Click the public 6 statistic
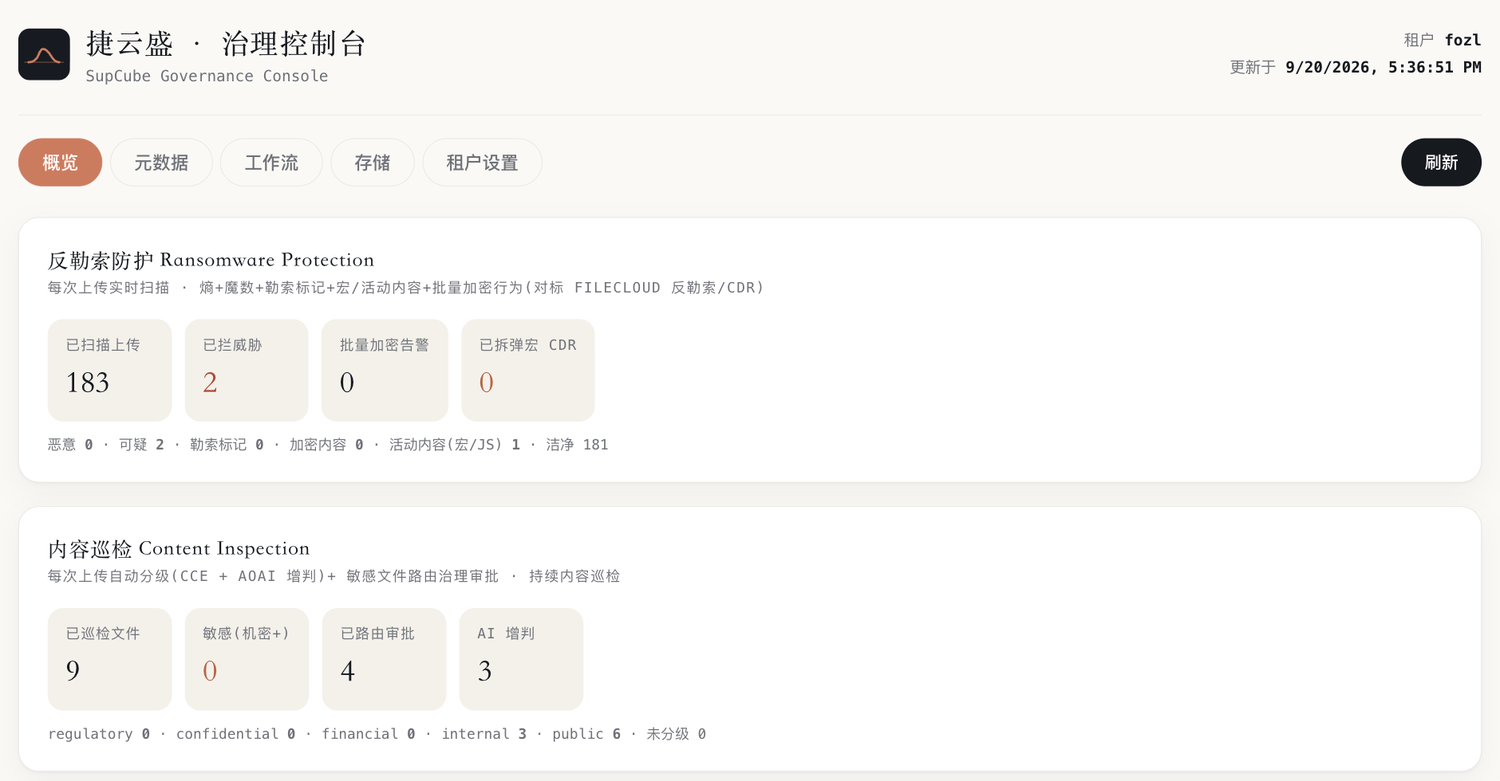The image size is (1500, 781). click(586, 734)
